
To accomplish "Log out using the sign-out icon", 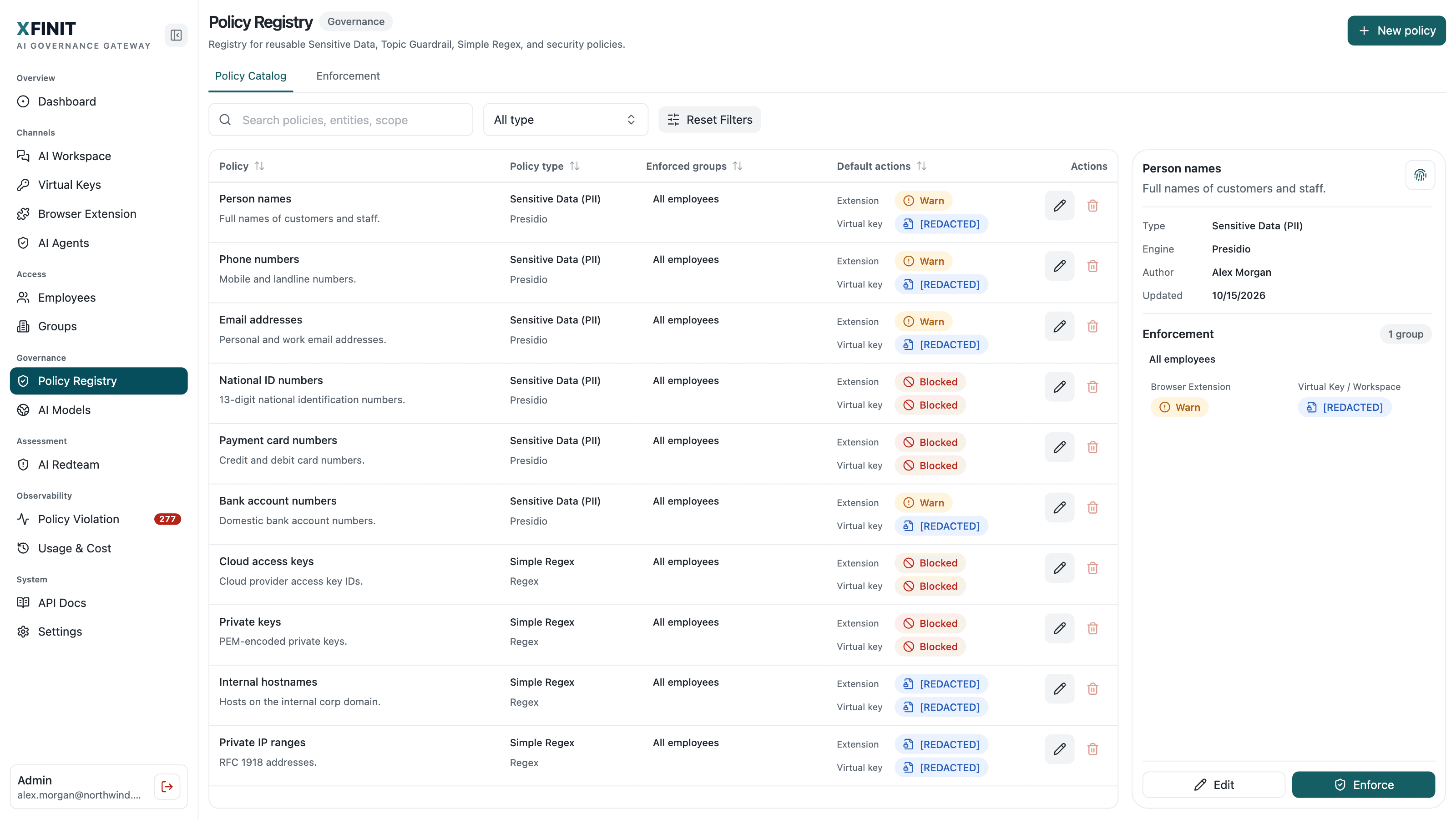I will [x=167, y=787].
